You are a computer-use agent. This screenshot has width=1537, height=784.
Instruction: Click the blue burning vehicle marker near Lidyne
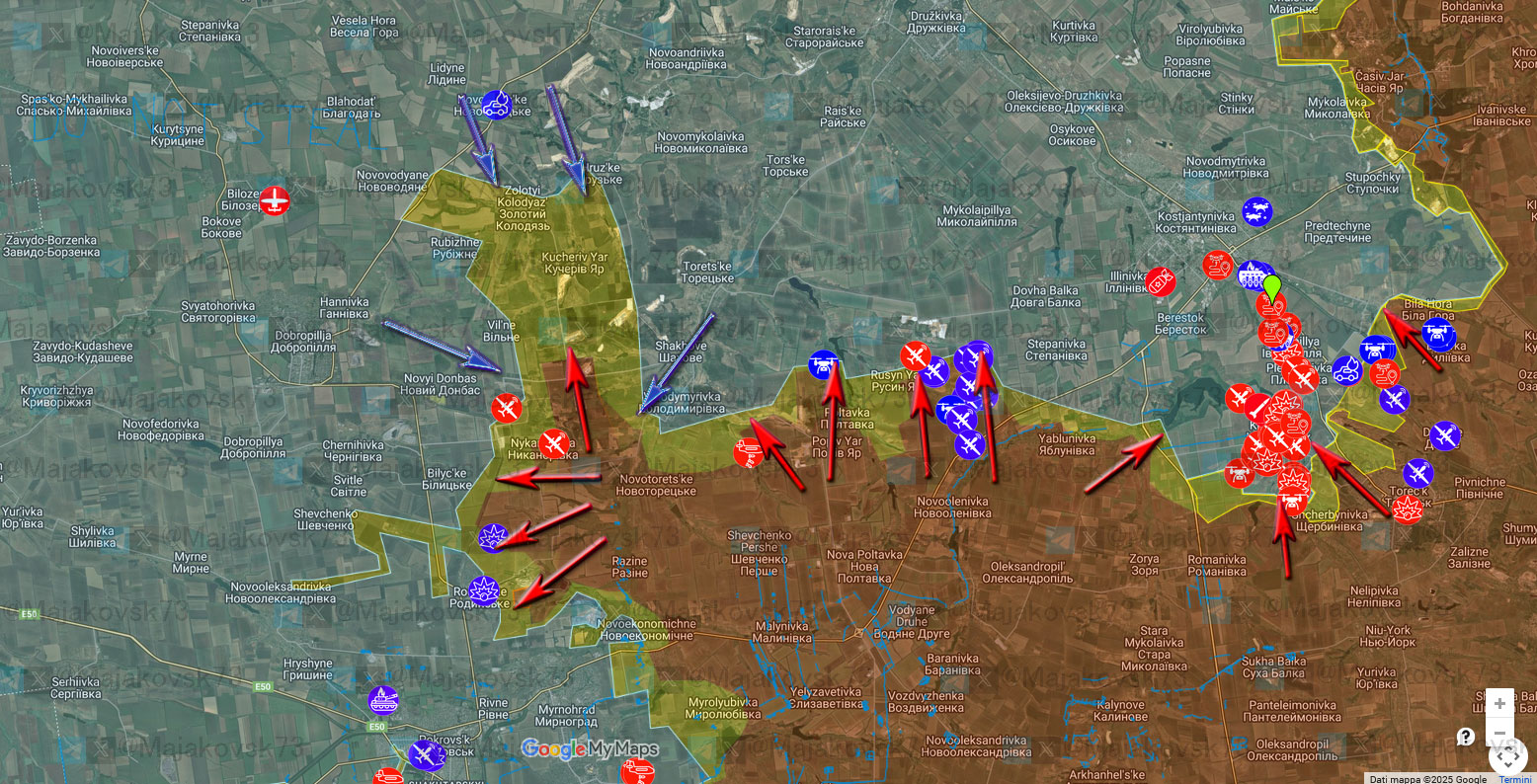point(496,105)
